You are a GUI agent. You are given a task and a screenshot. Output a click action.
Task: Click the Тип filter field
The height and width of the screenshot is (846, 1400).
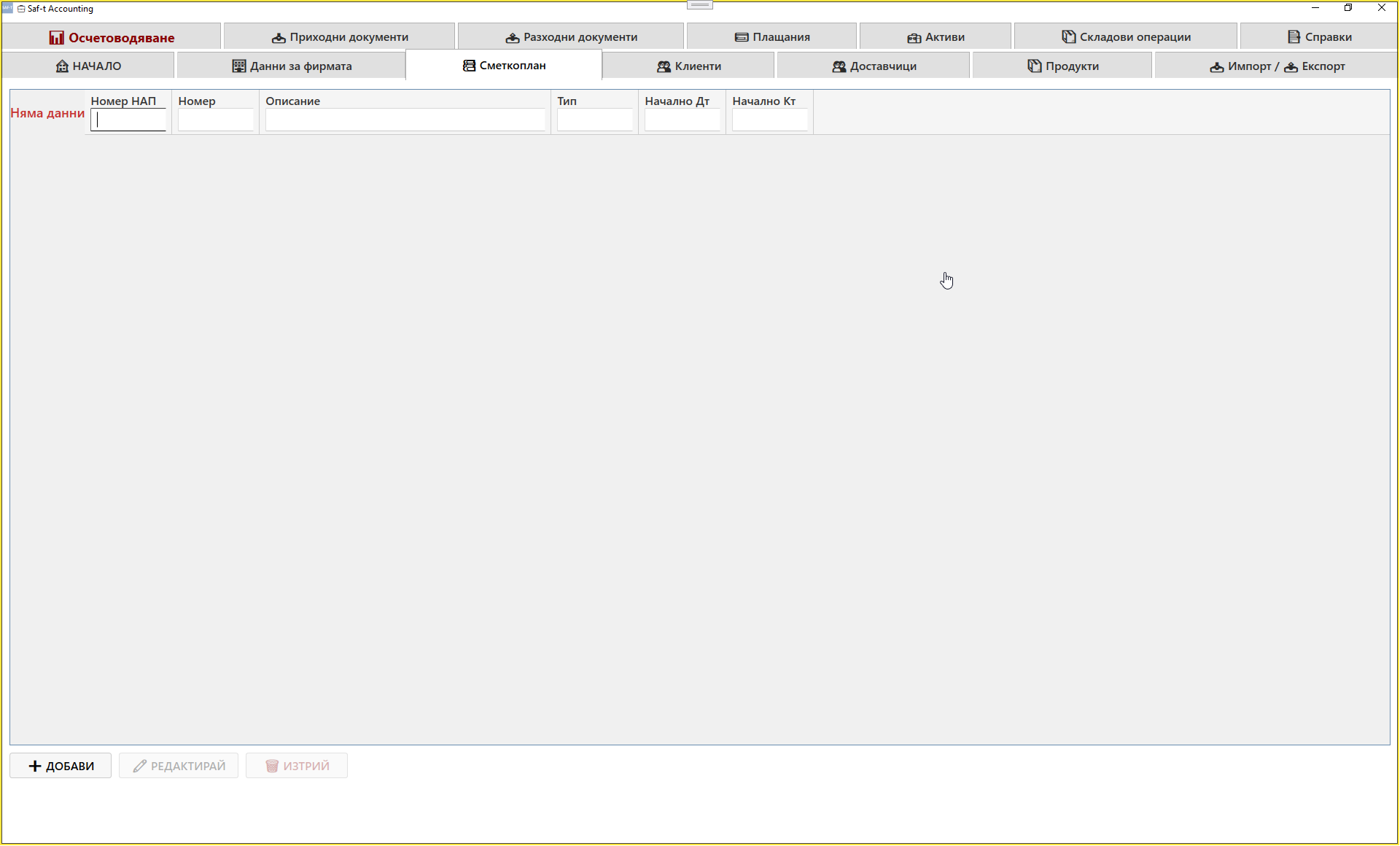[x=595, y=120]
